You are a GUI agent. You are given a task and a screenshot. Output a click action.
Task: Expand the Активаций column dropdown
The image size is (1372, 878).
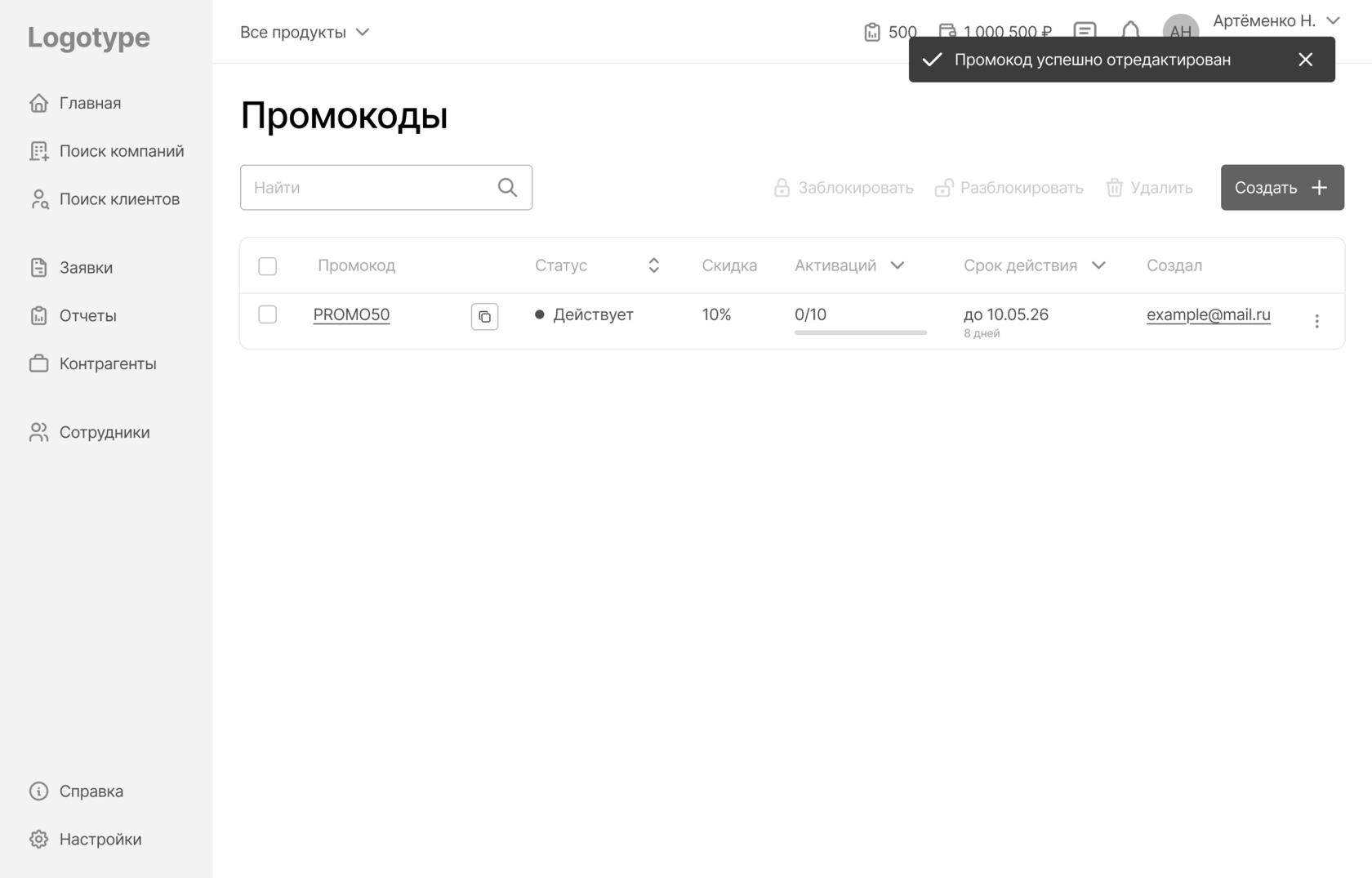click(897, 265)
